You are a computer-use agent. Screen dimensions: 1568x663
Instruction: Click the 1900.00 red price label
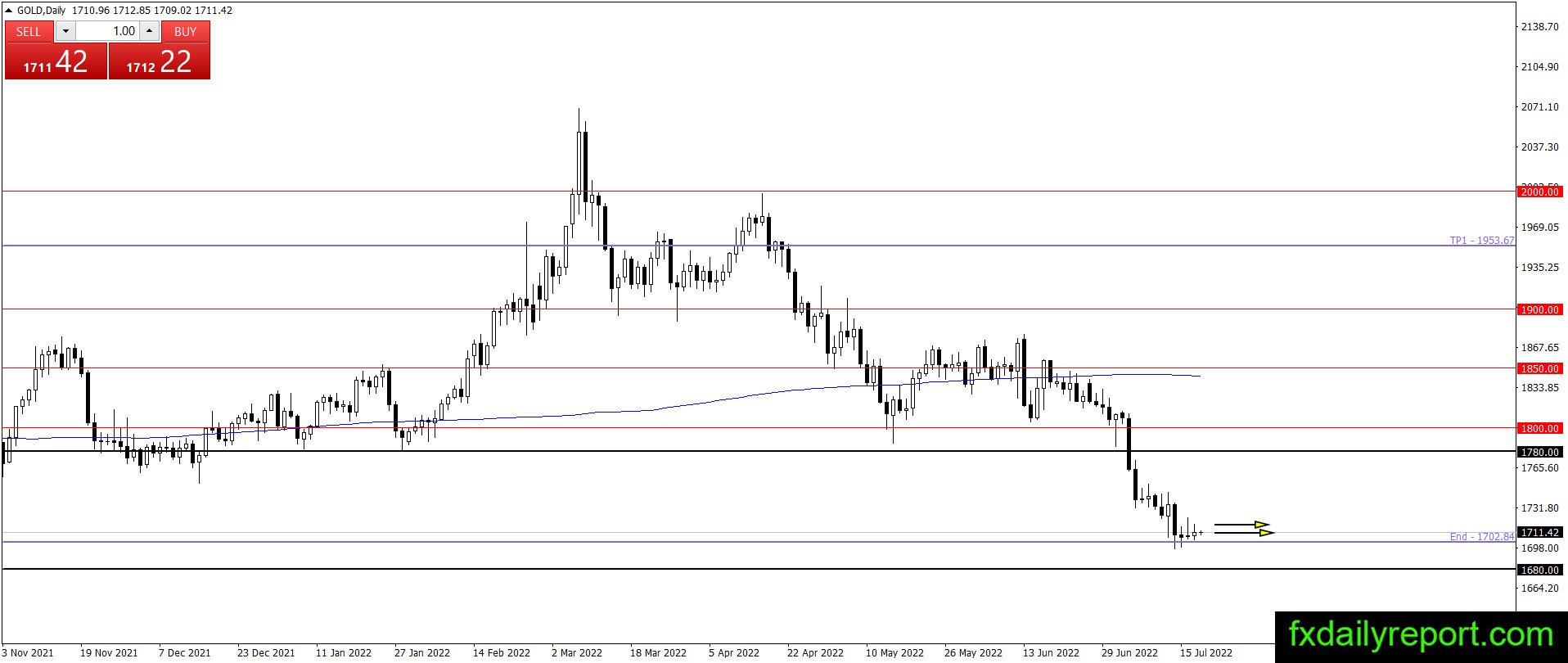1539,309
